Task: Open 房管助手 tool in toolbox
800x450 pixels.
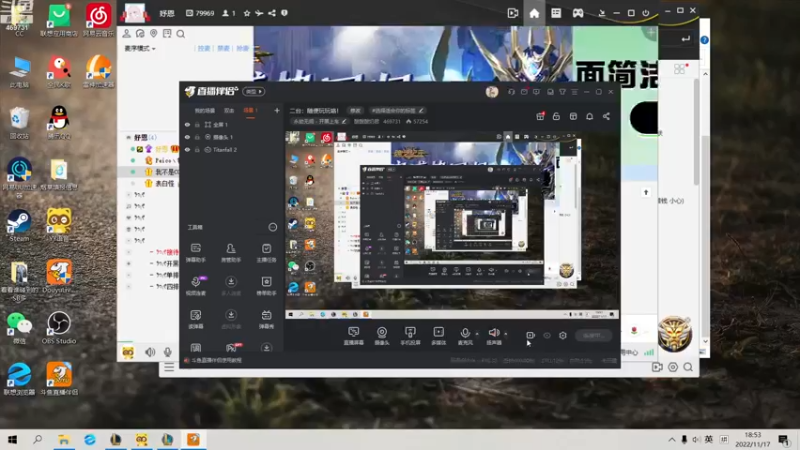Action: [x=231, y=253]
